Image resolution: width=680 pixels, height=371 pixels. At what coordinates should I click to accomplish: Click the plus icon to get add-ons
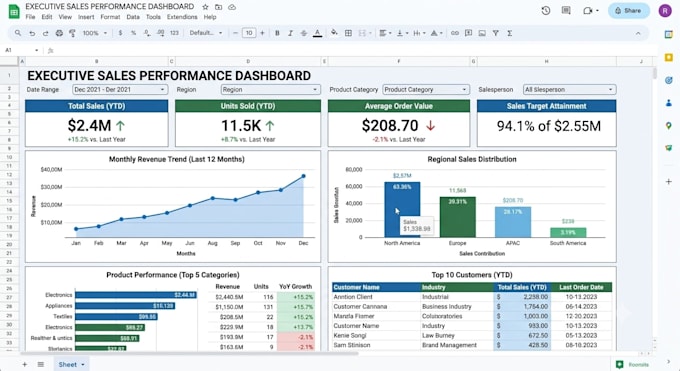668,181
